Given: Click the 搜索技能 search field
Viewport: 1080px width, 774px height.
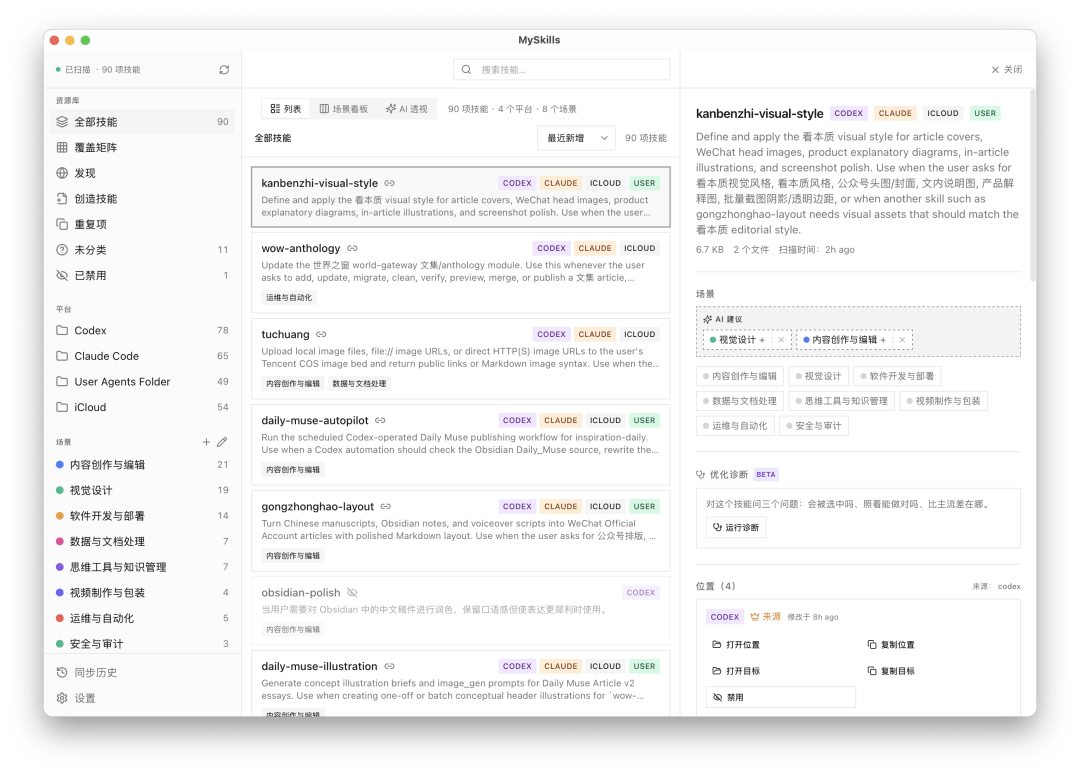Looking at the screenshot, I should [x=561, y=70].
